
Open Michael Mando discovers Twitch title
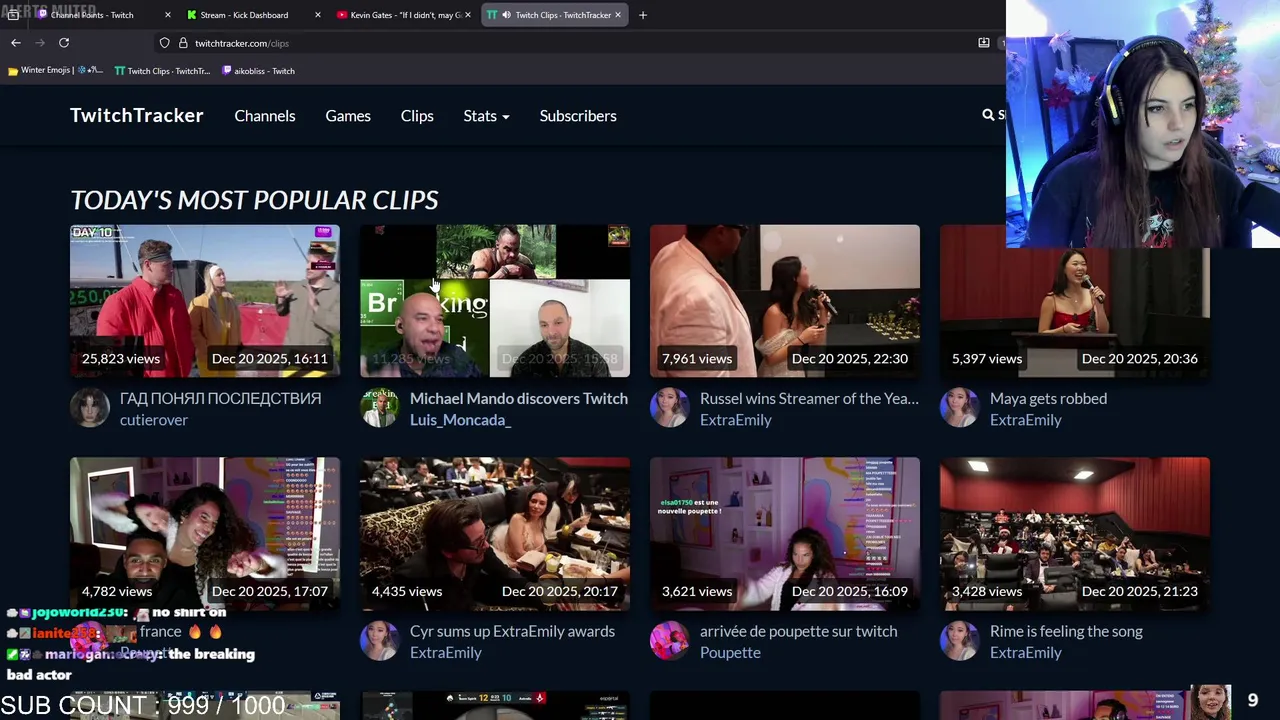point(519,398)
